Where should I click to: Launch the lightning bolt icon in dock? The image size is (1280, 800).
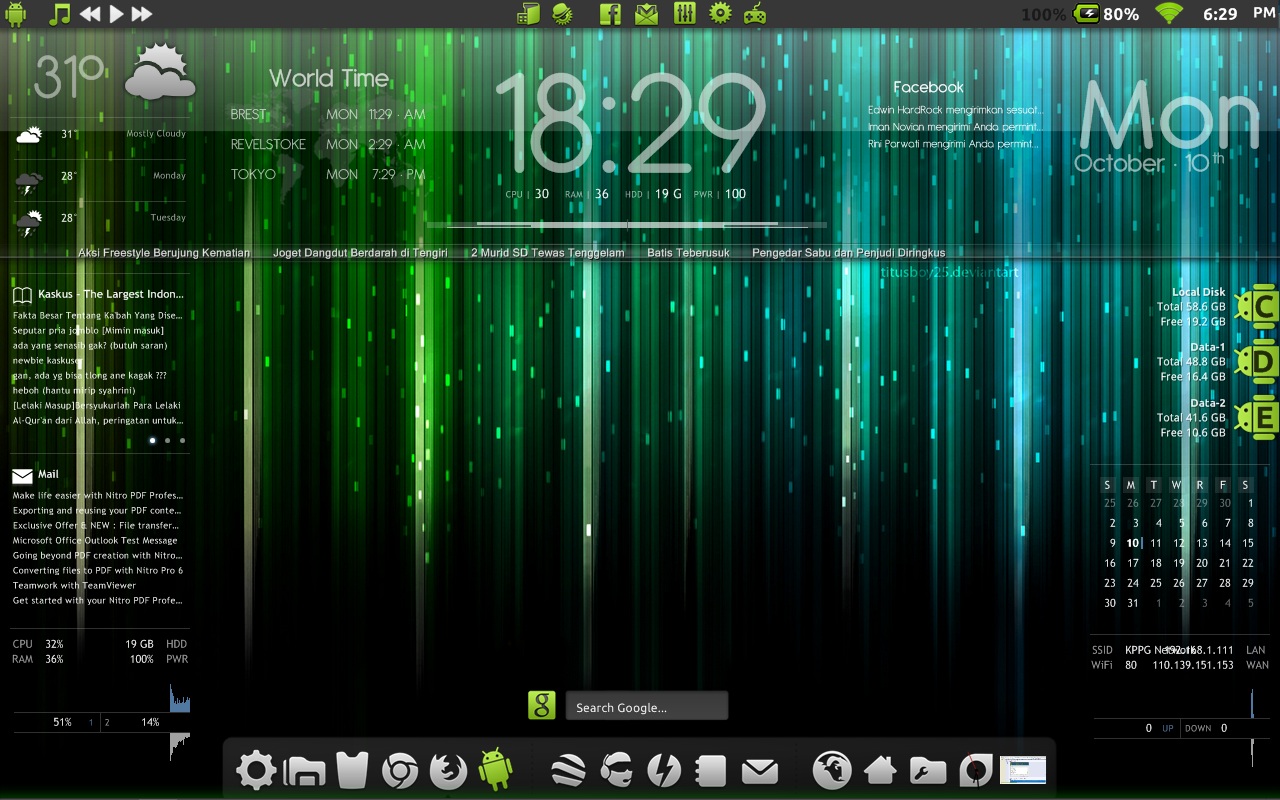click(x=664, y=771)
